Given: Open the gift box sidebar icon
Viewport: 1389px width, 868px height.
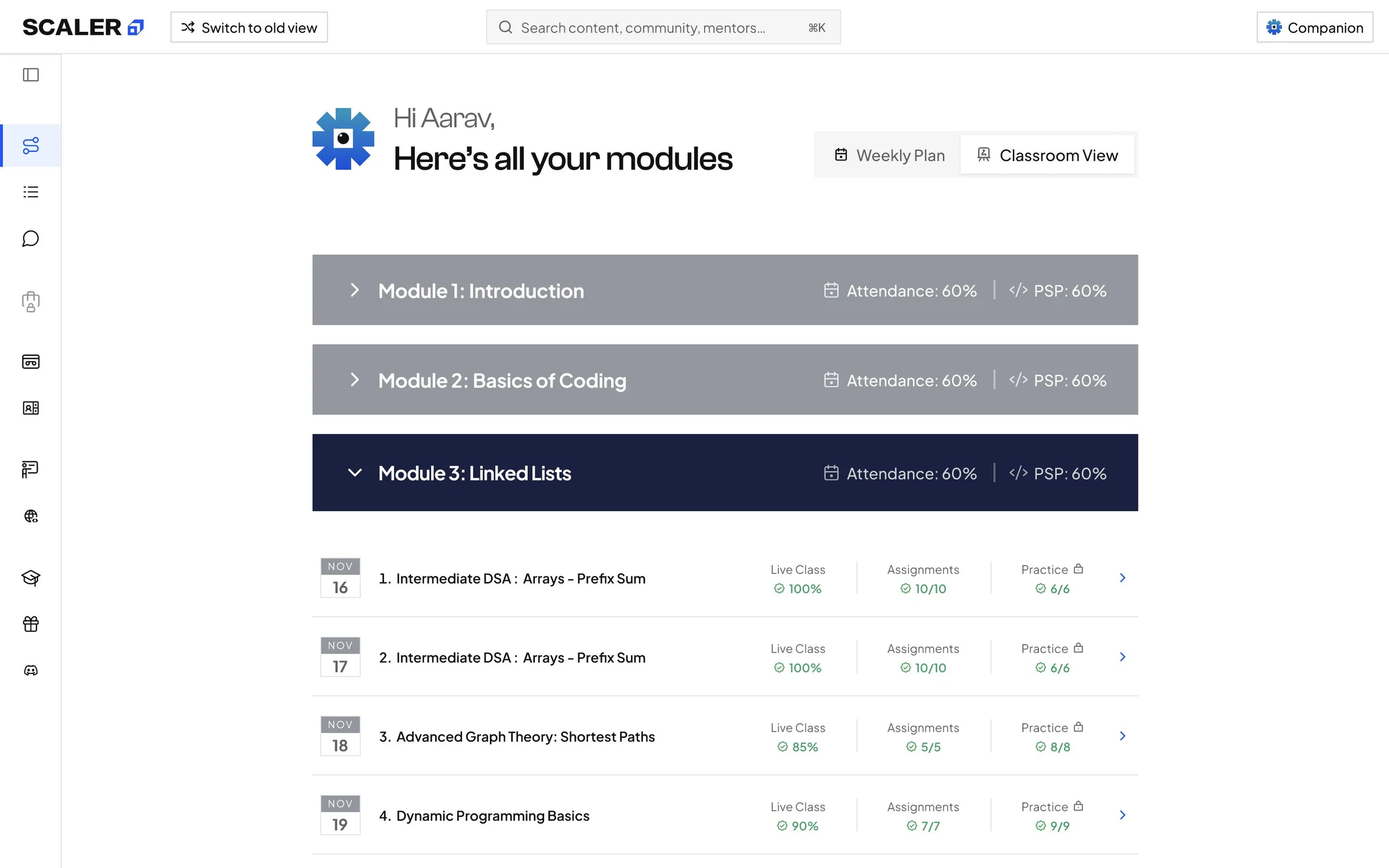Looking at the screenshot, I should pyautogui.click(x=31, y=624).
